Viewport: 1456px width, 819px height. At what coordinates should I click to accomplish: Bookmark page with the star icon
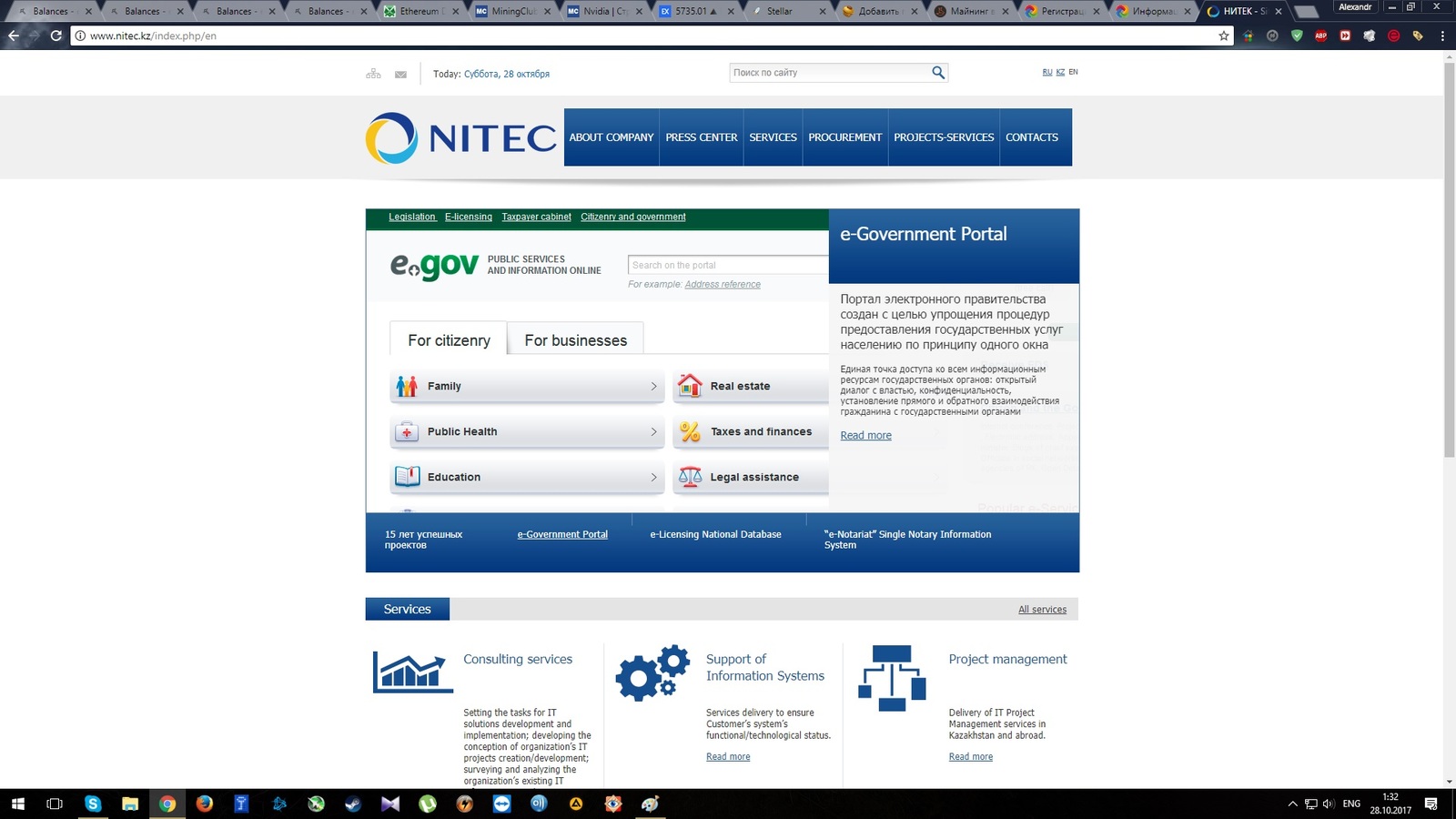pos(1224,36)
